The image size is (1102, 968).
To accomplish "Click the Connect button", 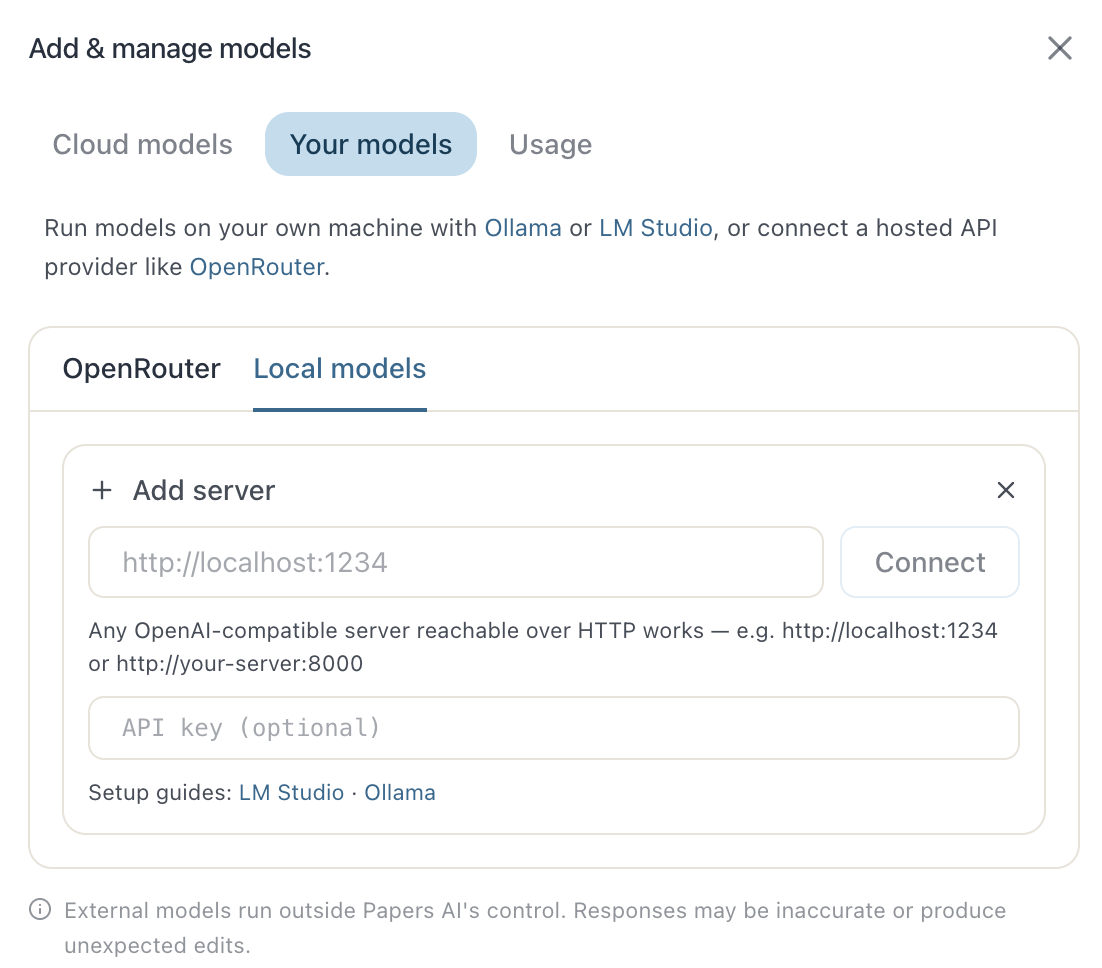I will pos(930,562).
